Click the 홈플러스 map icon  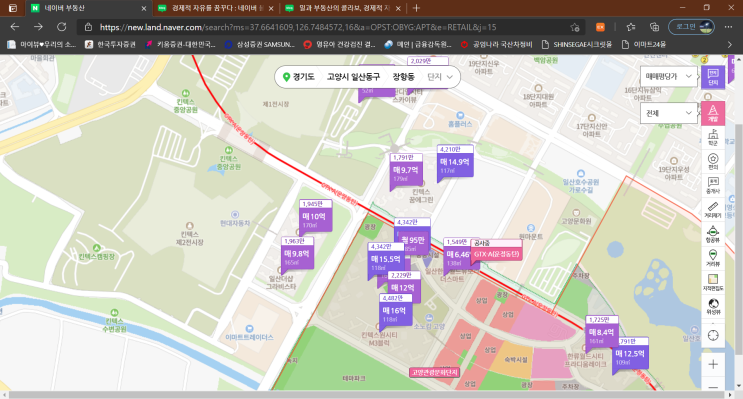[460, 115]
